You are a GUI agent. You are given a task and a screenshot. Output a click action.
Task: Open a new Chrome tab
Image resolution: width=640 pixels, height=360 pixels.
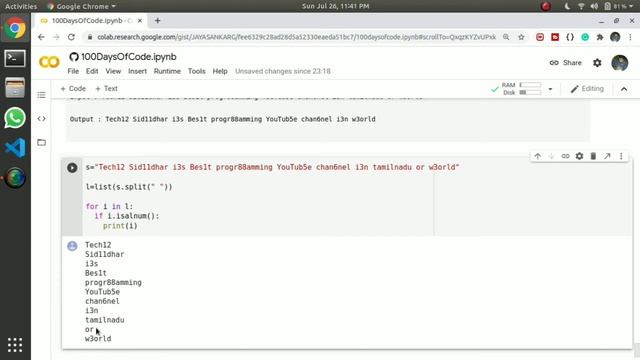158,20
